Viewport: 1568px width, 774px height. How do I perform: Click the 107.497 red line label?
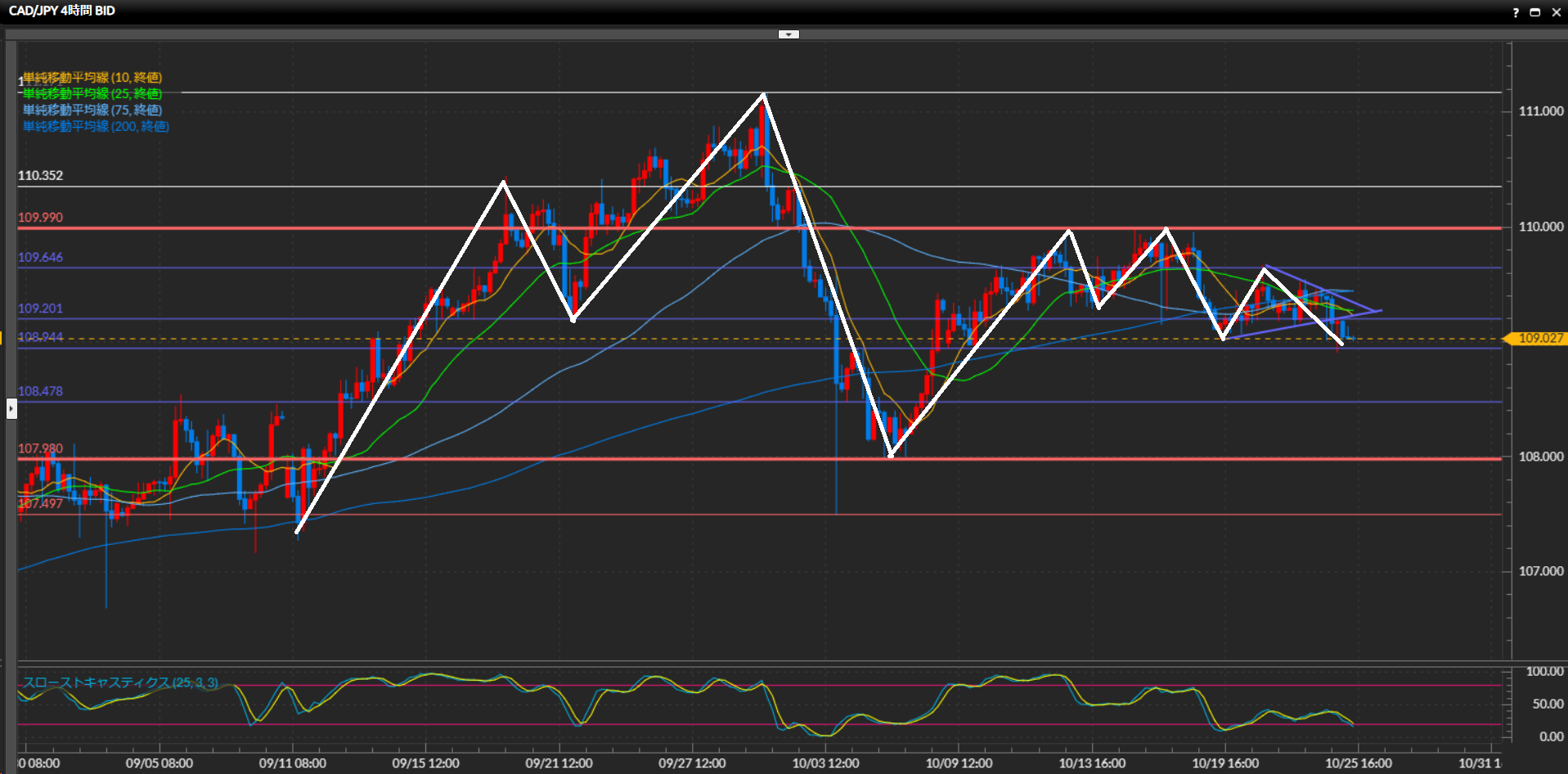click(x=41, y=503)
